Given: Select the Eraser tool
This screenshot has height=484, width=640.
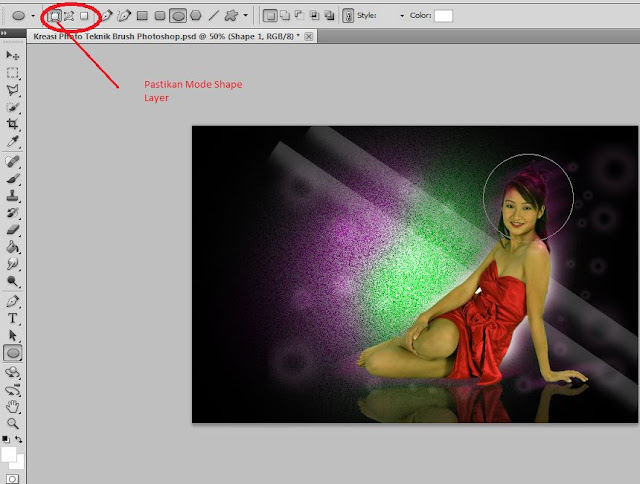Looking at the screenshot, I should [13, 230].
